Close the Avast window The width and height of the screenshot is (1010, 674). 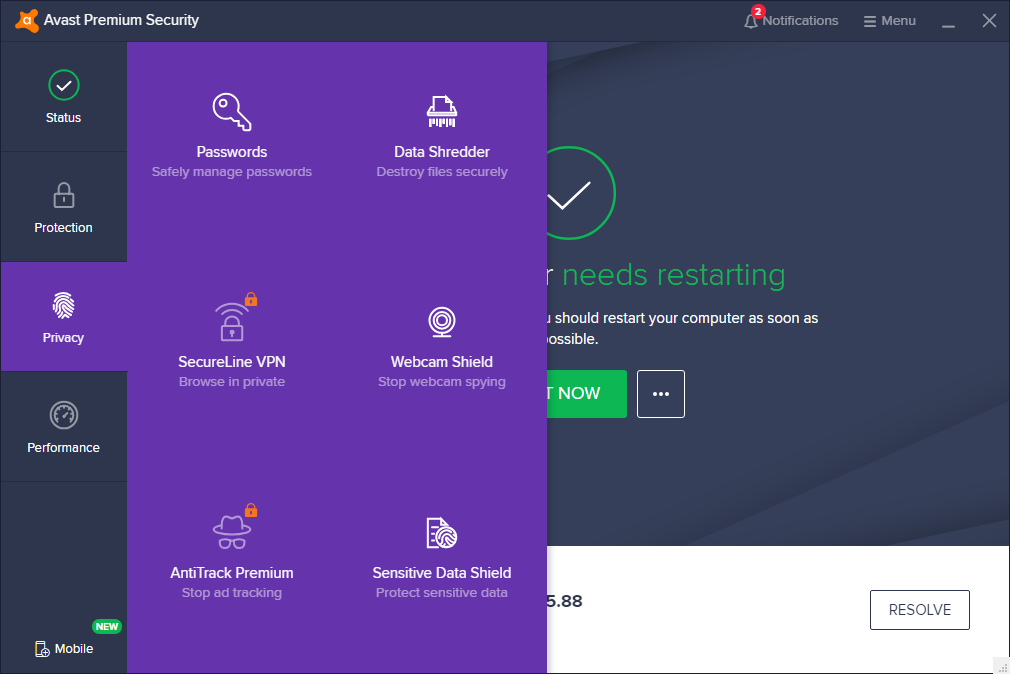point(989,21)
